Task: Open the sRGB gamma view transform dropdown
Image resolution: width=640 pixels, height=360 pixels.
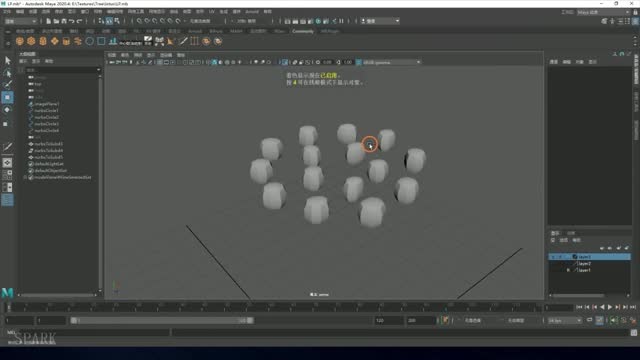Action: 391,62
